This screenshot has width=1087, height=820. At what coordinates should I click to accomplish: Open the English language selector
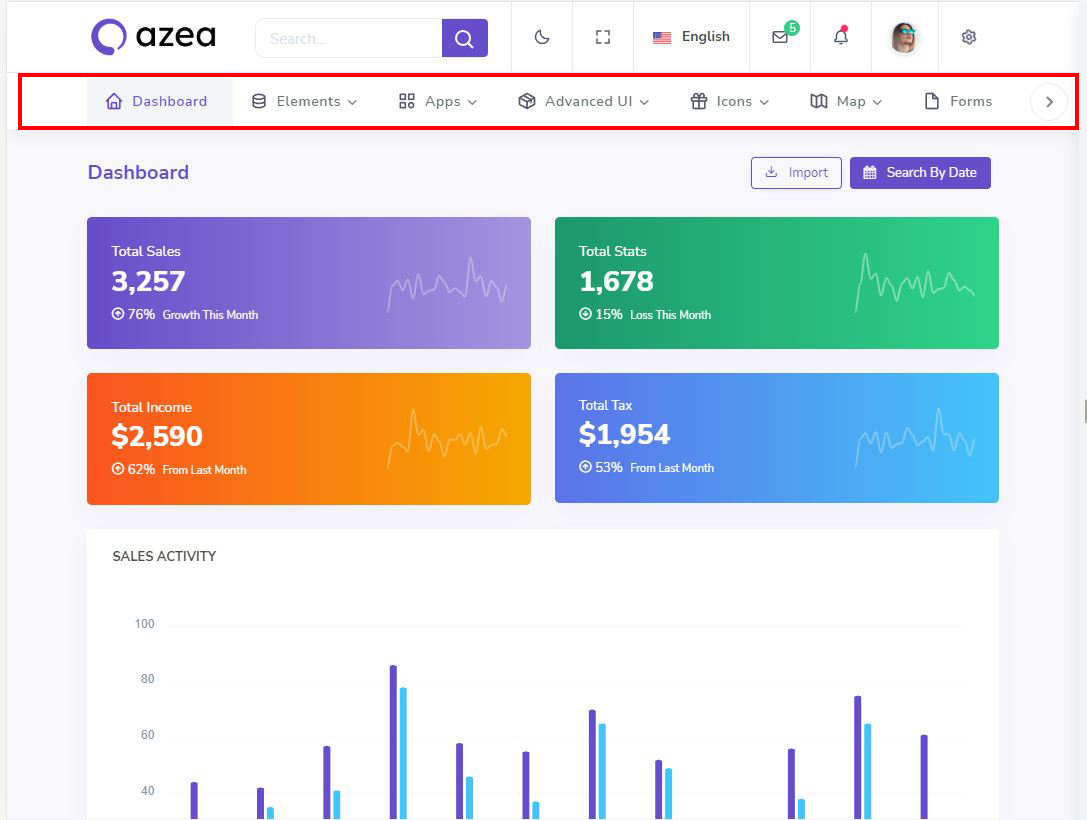[x=691, y=37]
